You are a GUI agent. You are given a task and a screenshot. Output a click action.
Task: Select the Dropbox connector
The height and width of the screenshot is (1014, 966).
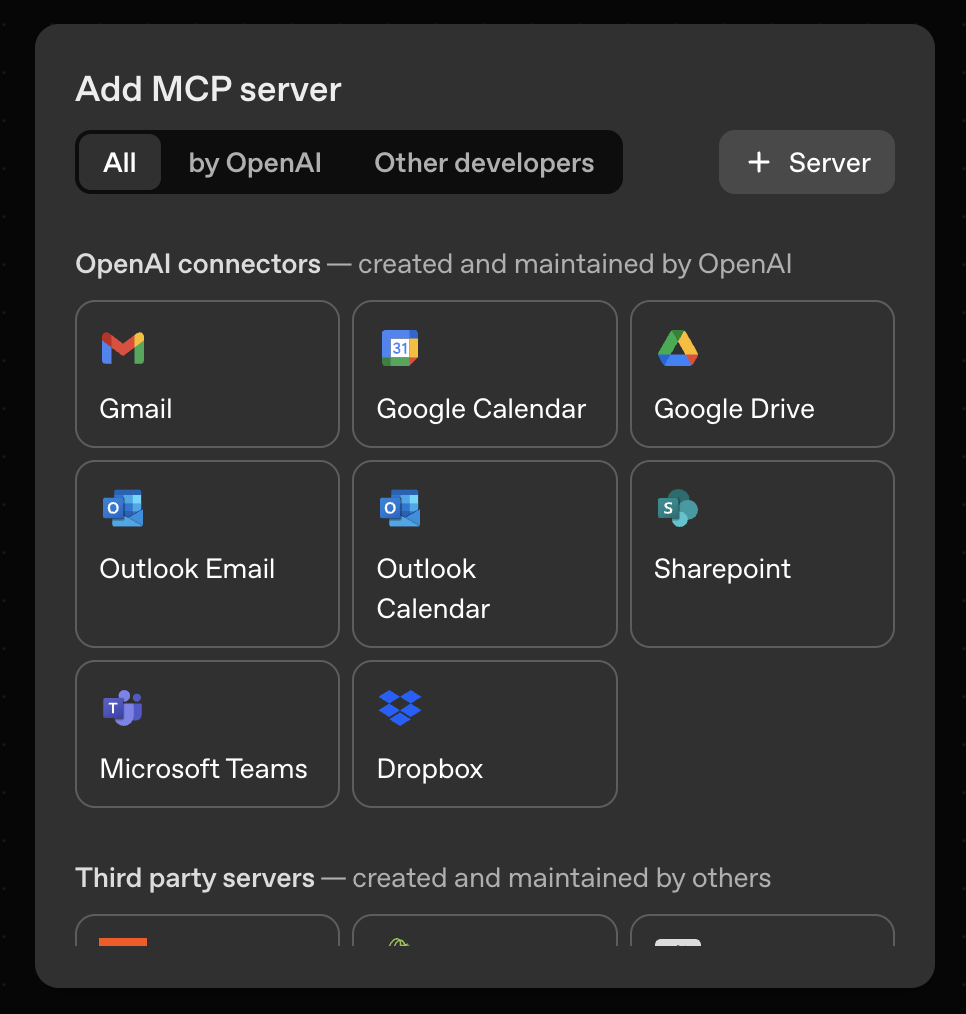[484, 734]
